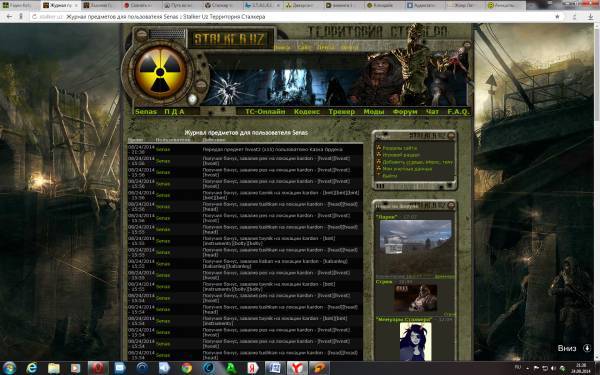Screen dimensions: 600x375
Task: Click the Yandex browser taskbar icon
Action: (297, 368)
